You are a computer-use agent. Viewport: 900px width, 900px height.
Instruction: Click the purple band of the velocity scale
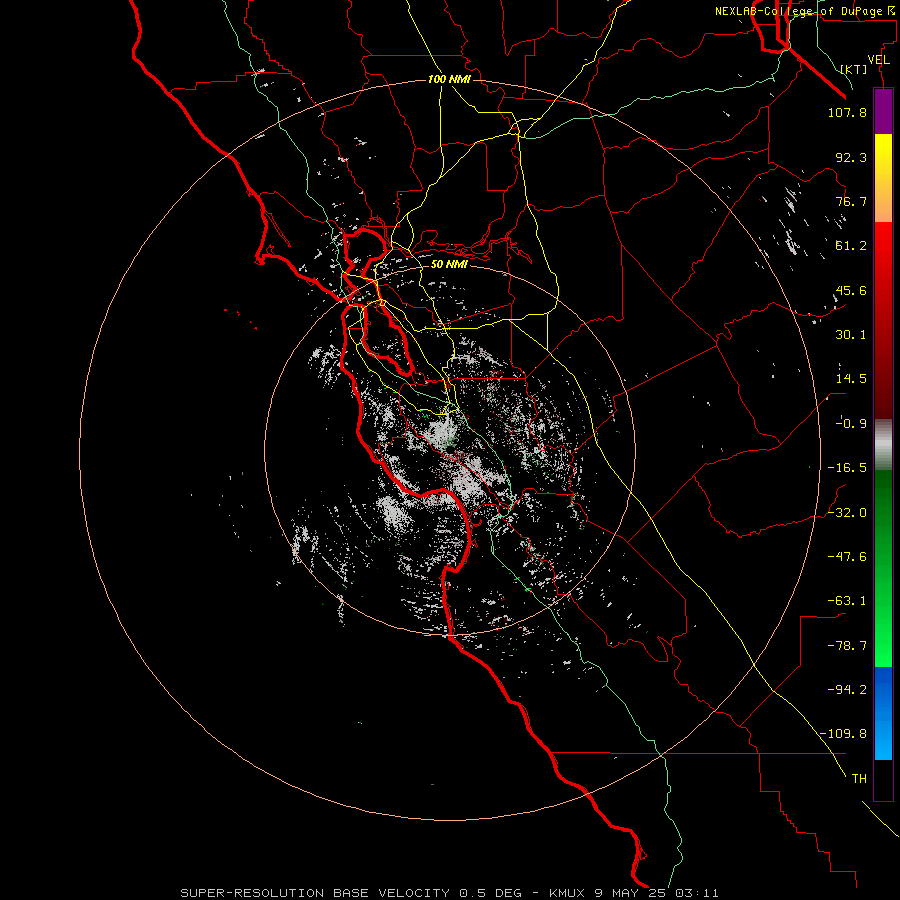pos(883,111)
